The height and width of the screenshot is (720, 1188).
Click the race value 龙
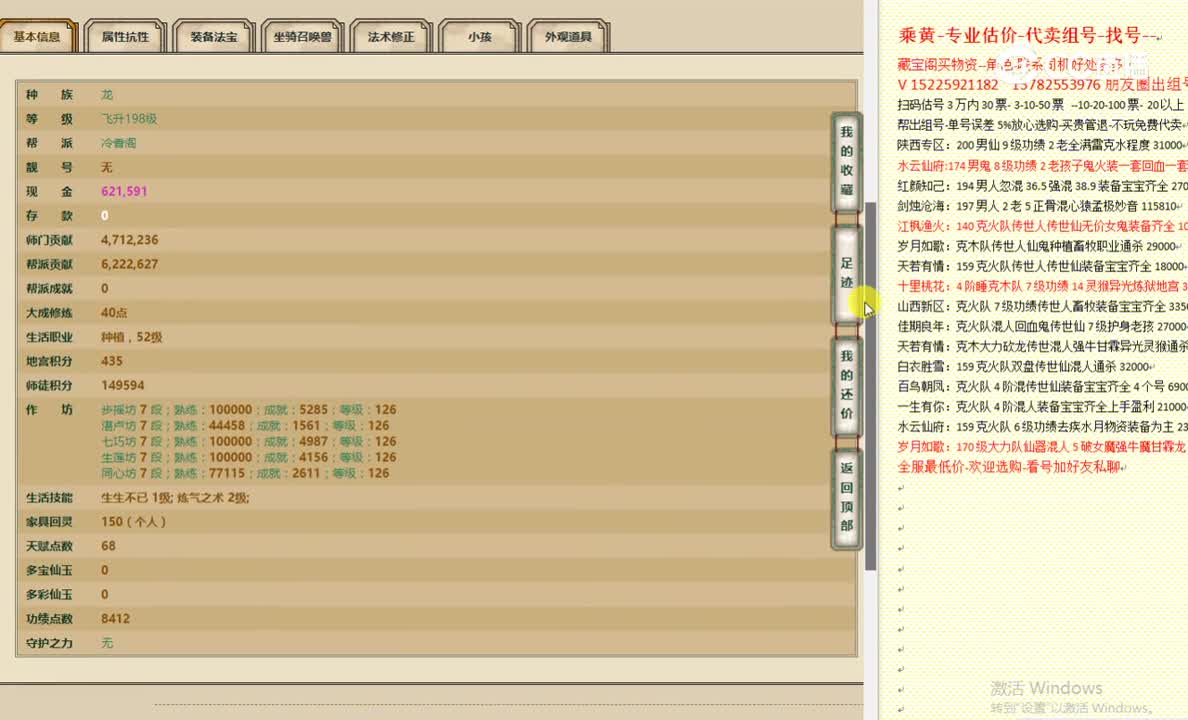coord(107,95)
